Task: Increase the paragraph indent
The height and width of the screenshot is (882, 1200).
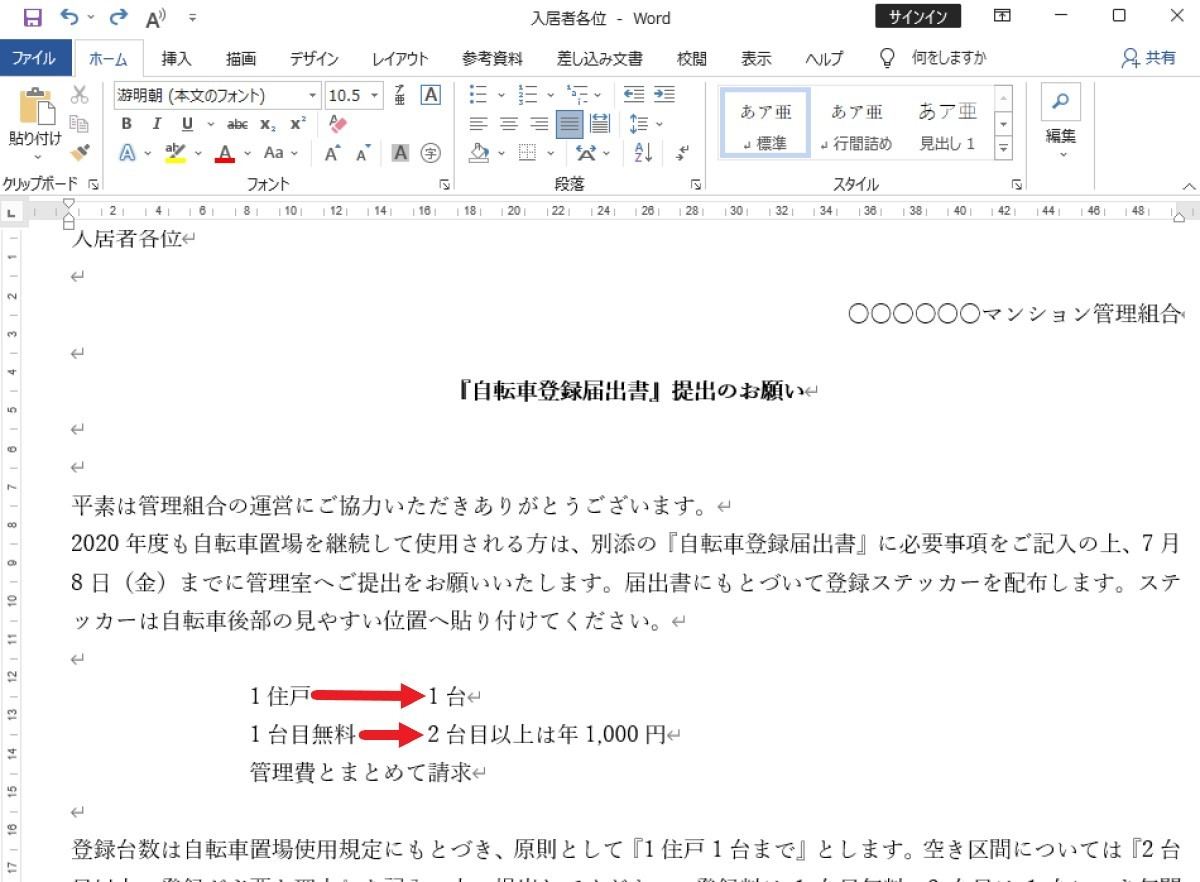Action: point(664,95)
